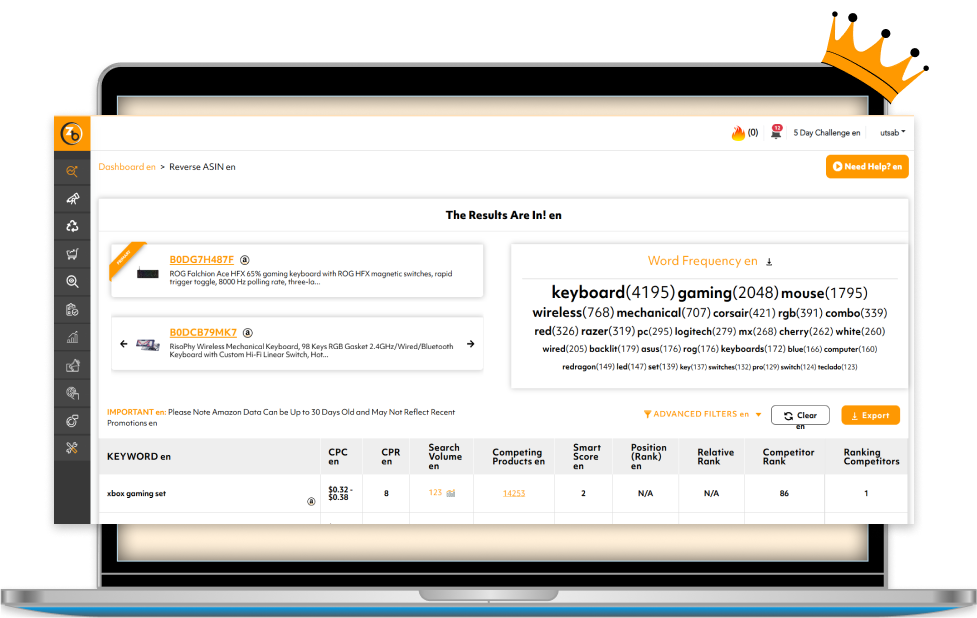Click the Need Help button

pyautogui.click(x=867, y=167)
